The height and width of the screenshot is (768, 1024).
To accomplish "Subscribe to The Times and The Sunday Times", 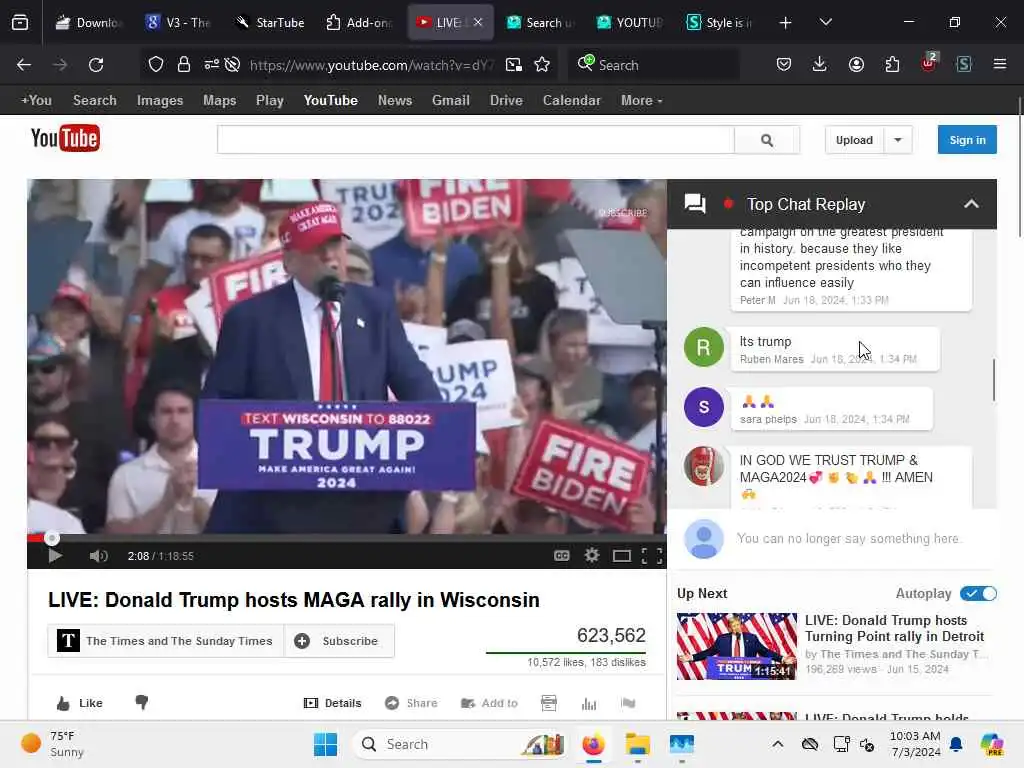I will (x=339, y=641).
